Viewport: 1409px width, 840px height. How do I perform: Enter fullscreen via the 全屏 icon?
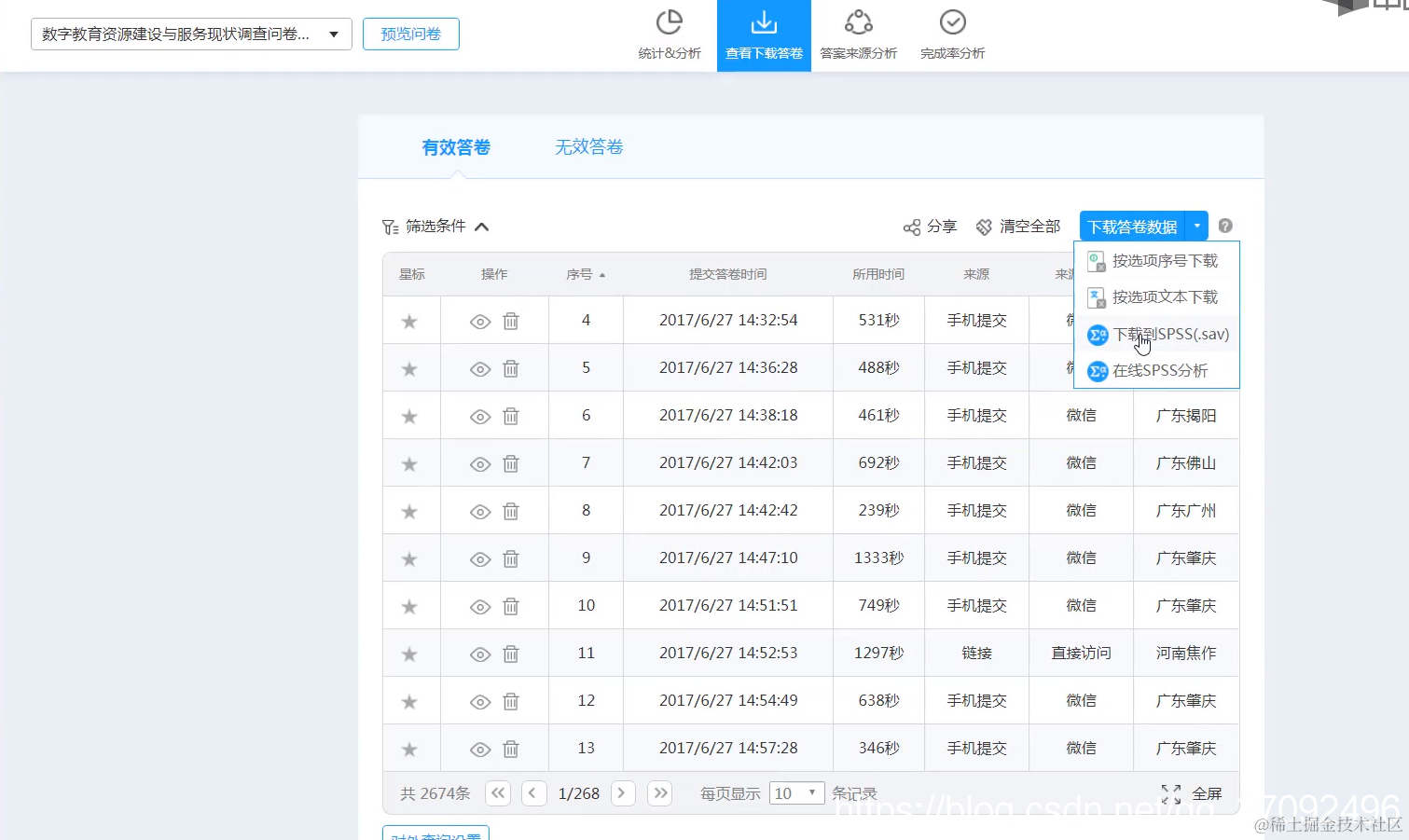point(1171,792)
